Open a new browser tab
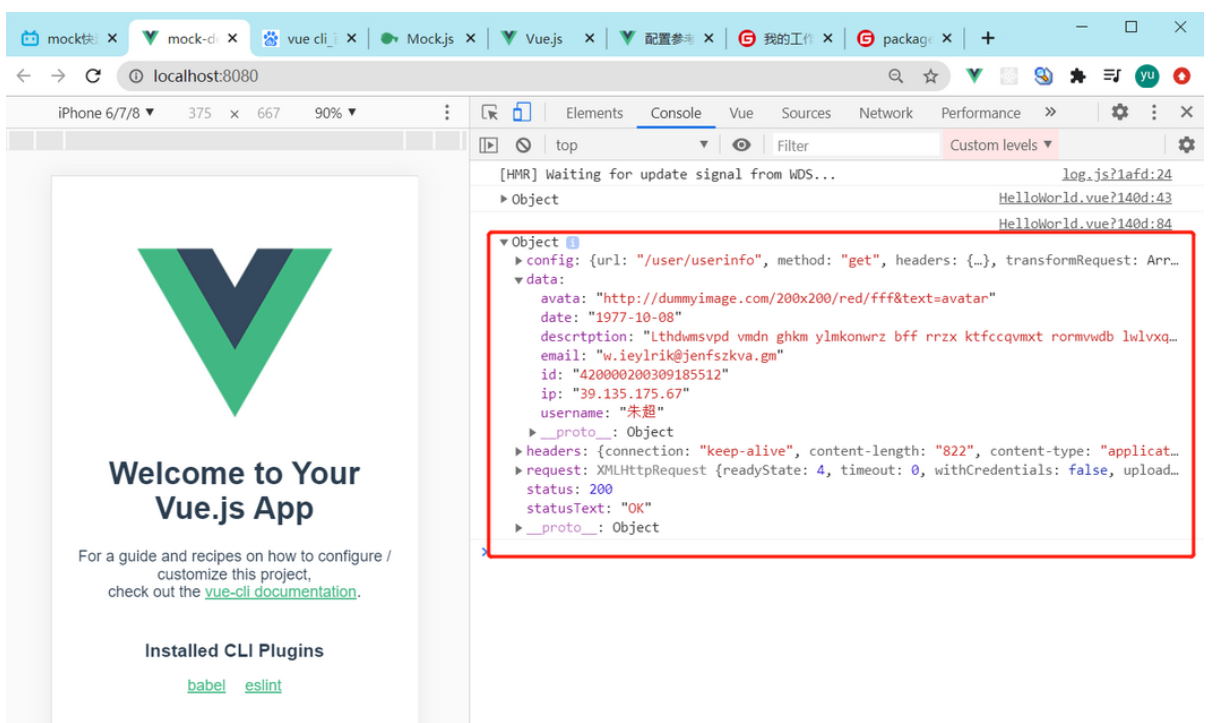The image size is (1228, 723). [x=988, y=38]
